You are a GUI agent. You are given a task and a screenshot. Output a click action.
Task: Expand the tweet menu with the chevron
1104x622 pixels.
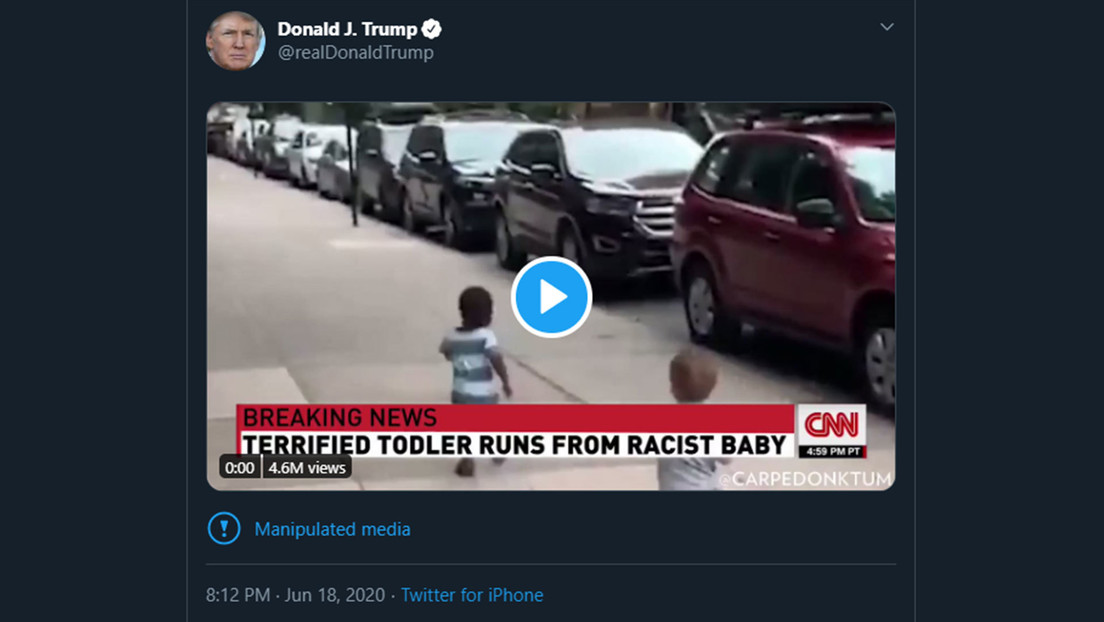click(886, 28)
